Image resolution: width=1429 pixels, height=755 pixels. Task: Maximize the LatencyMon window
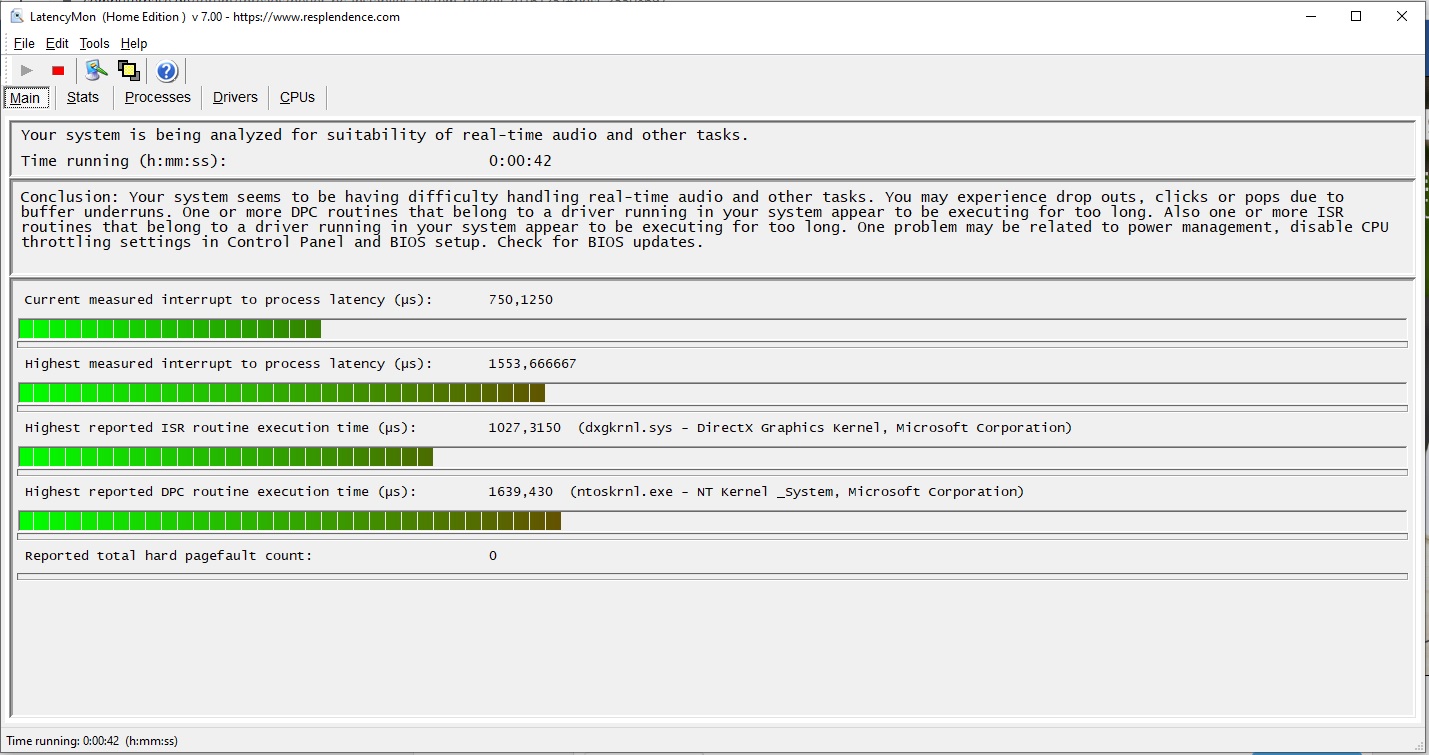tap(1356, 16)
